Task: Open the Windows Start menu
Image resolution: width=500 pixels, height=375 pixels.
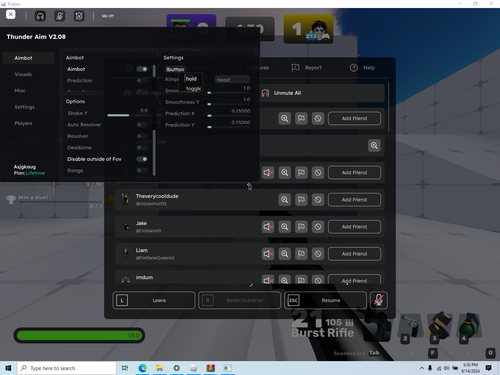Action: [8, 368]
